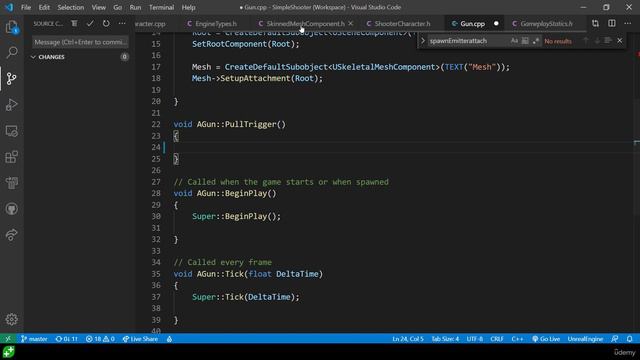Click find in selection icon
Image resolution: width=640 pixels, height=360 pixels.
608,41
